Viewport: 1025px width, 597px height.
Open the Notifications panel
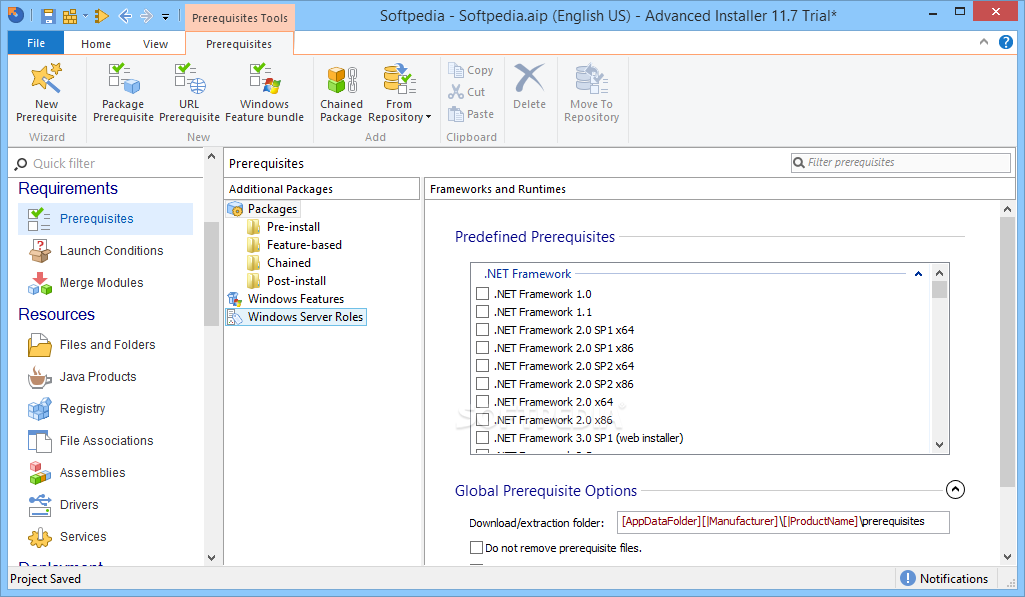tap(944, 578)
